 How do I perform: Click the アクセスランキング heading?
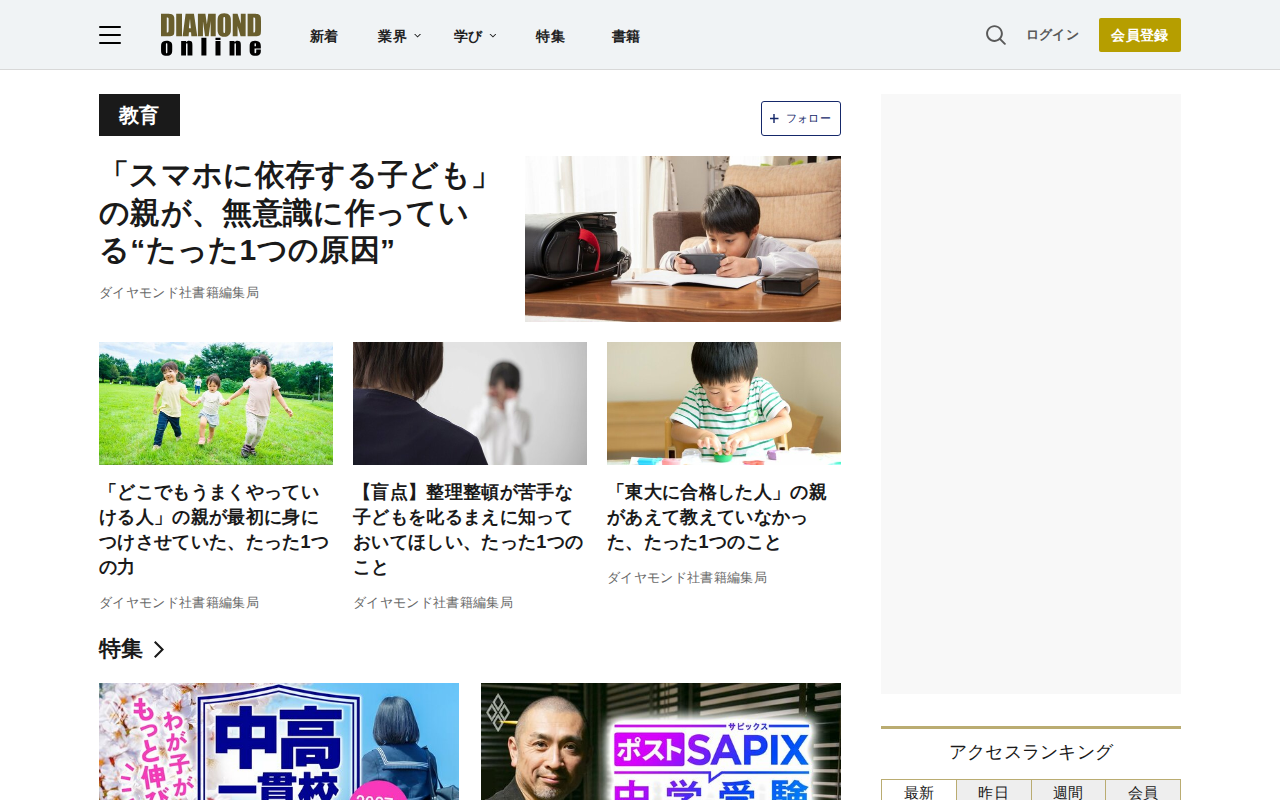(1031, 752)
